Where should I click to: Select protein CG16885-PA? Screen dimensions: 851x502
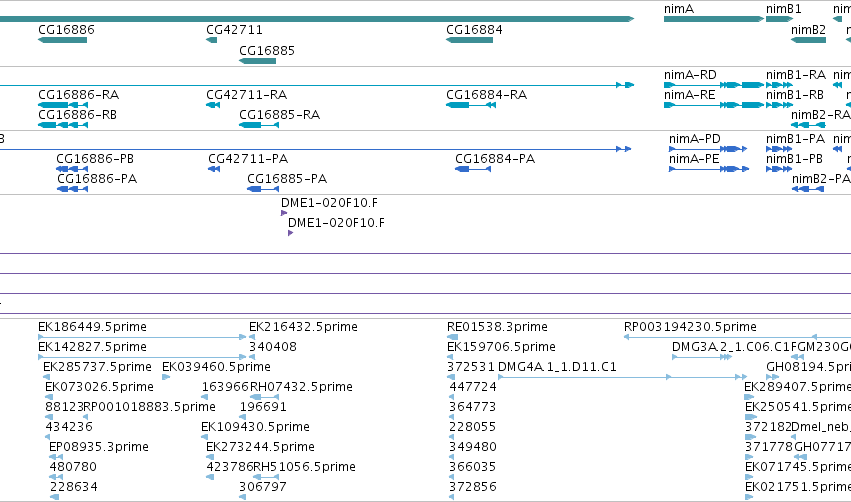[x=287, y=179]
